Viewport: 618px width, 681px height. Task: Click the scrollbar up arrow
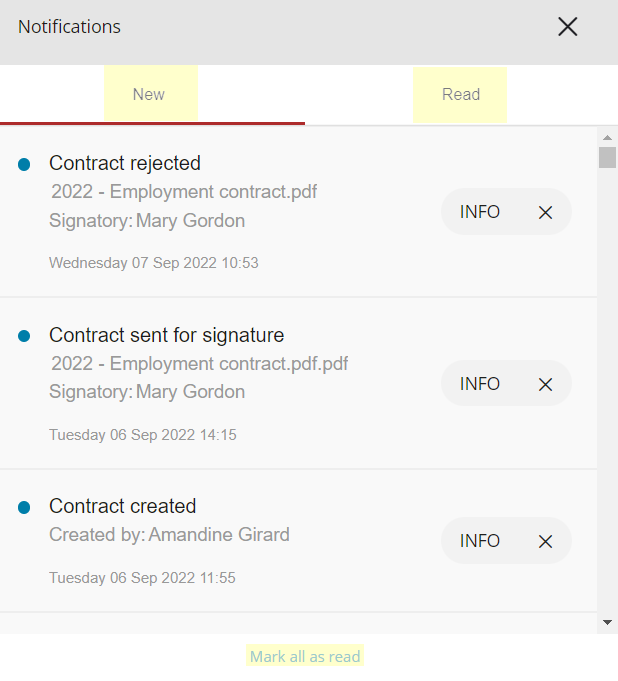point(607,137)
